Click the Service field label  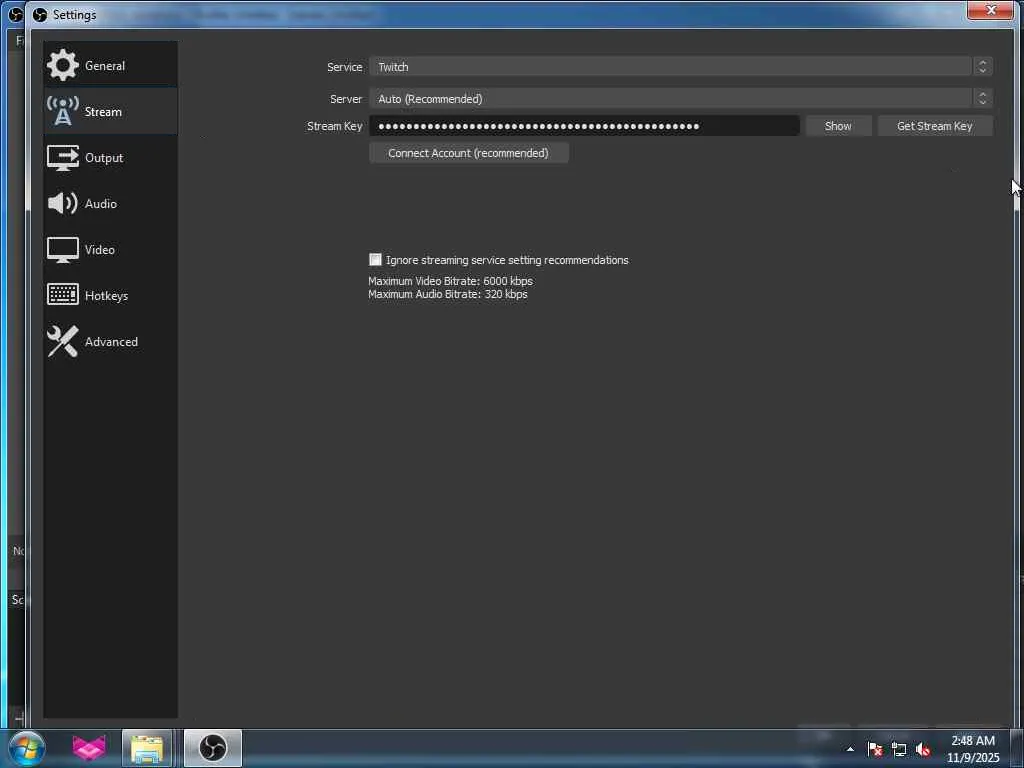(x=344, y=67)
